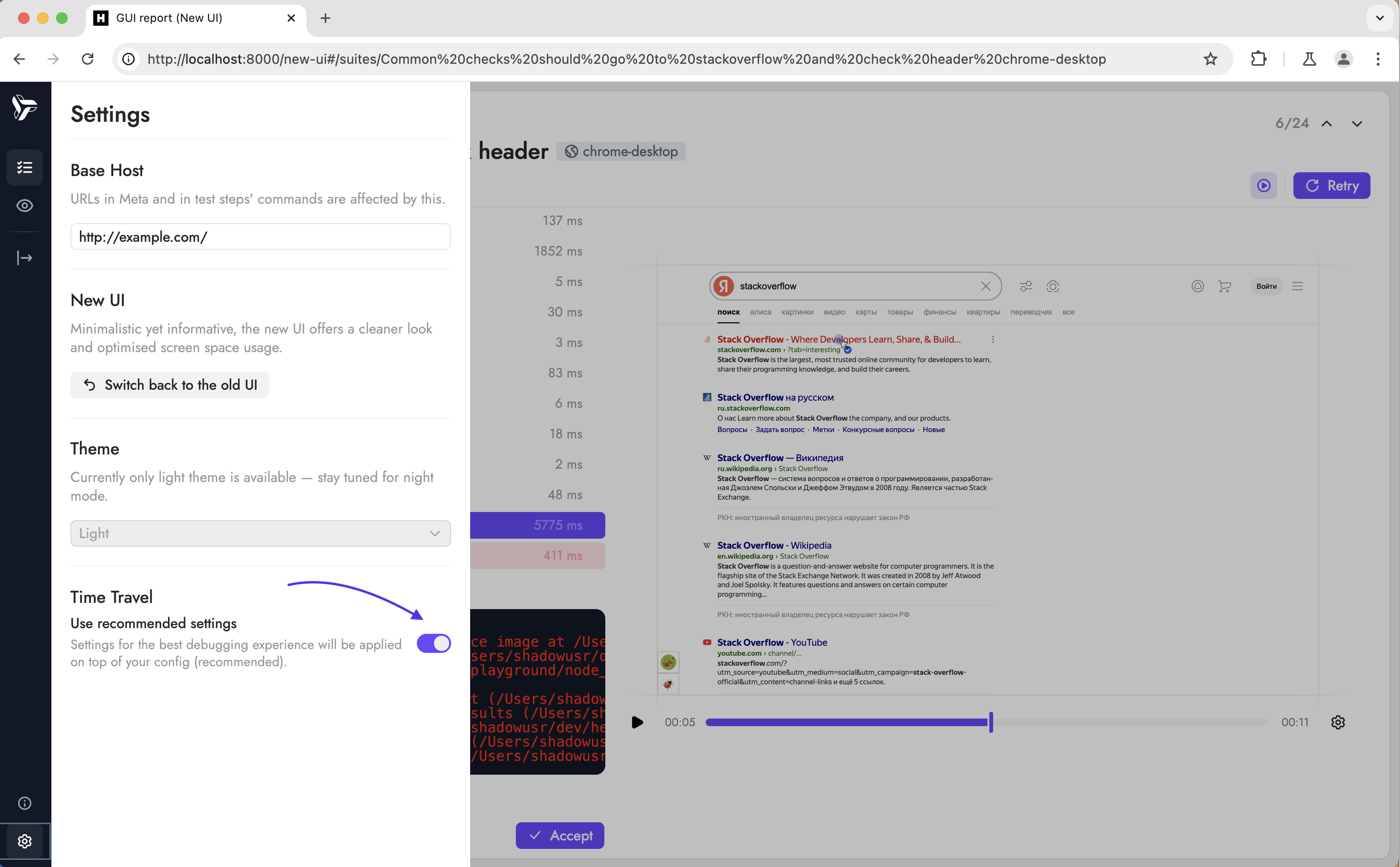Viewport: 1400px width, 867px height.
Task: Open a new browser tab
Action: [325, 18]
